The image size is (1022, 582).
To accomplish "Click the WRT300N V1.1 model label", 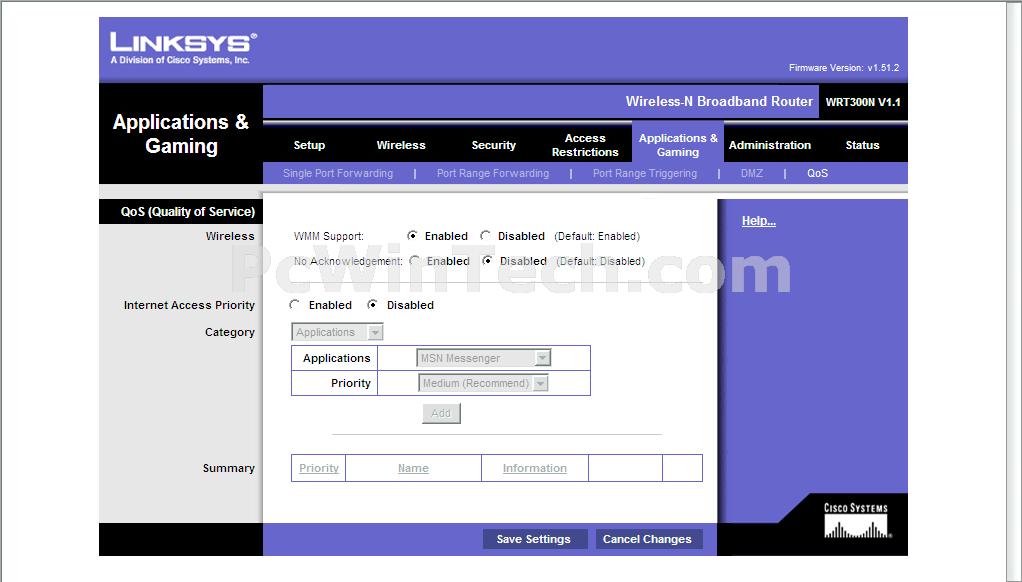I will (x=862, y=102).
